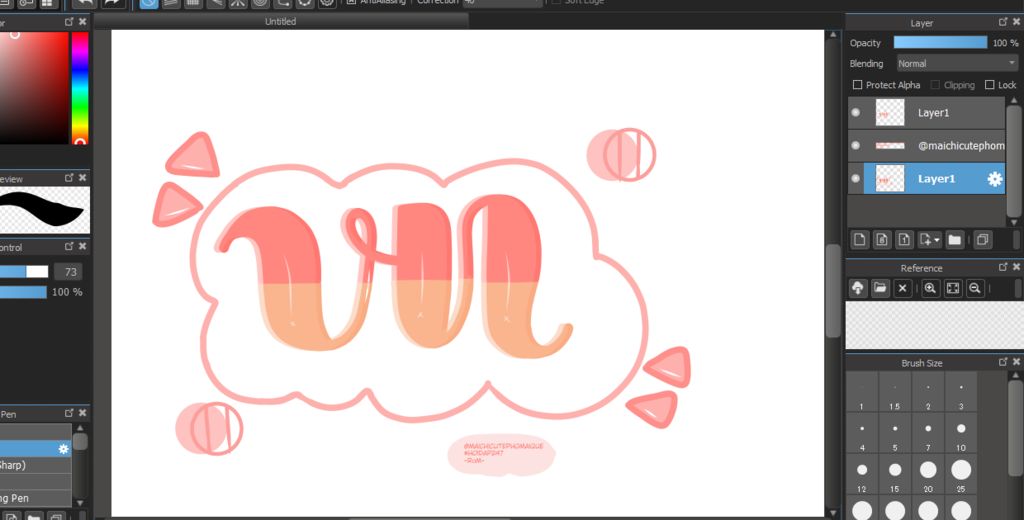1024x520 pixels.
Task: Adjust the layer Opacity slider
Action: (x=940, y=42)
